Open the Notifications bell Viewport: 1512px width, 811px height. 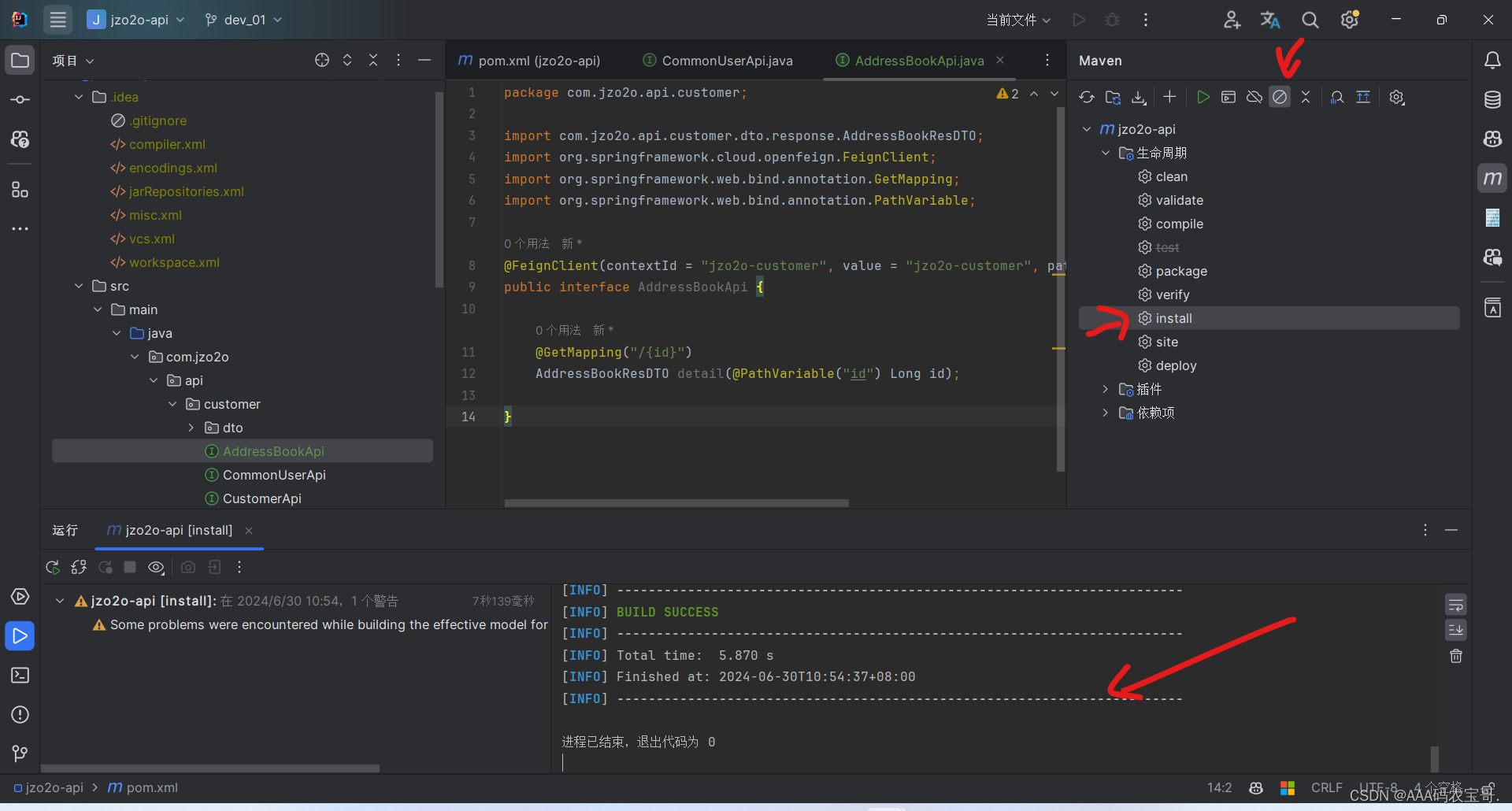1492,61
